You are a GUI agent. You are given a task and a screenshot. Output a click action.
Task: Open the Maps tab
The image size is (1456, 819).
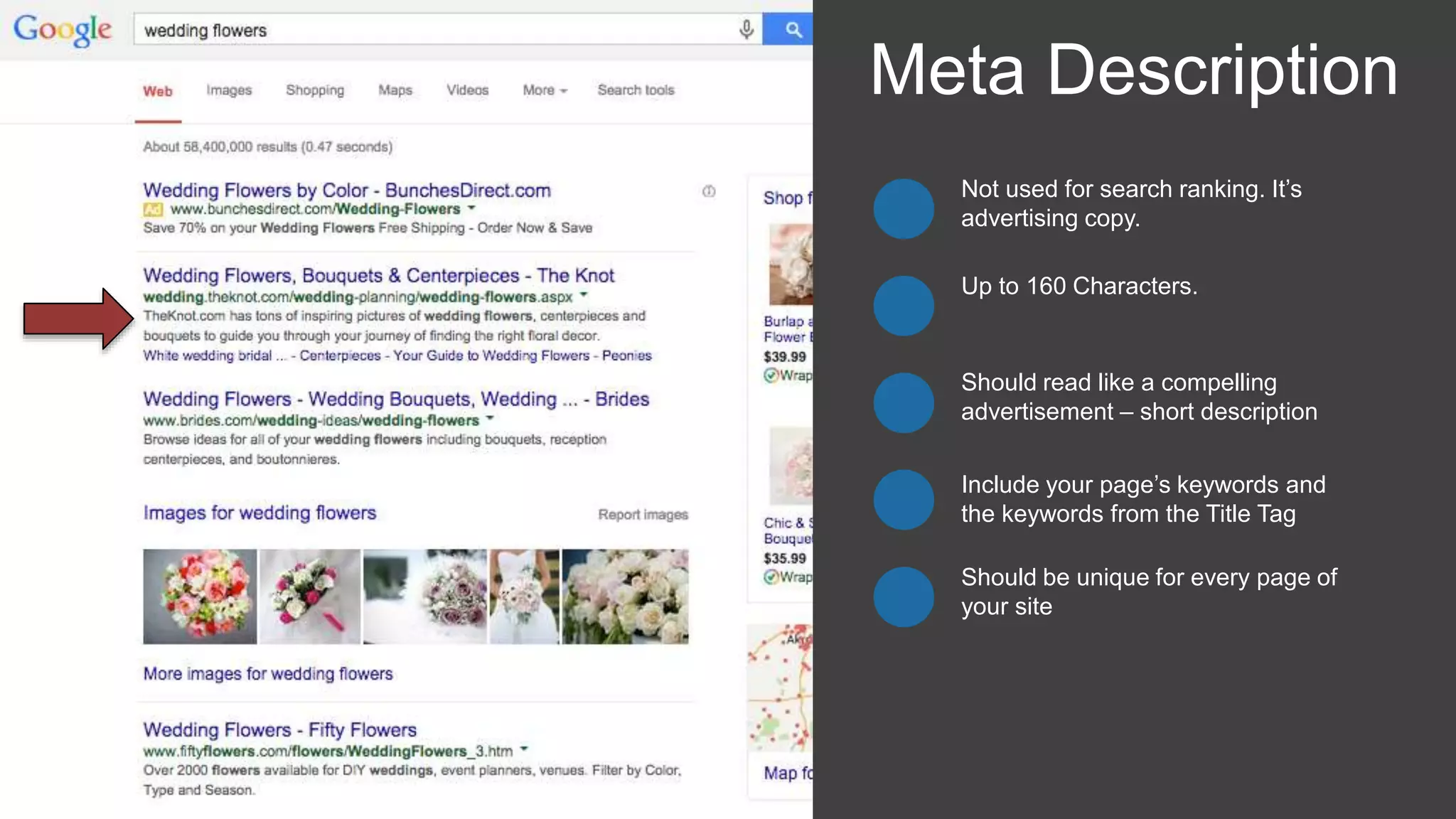395,90
